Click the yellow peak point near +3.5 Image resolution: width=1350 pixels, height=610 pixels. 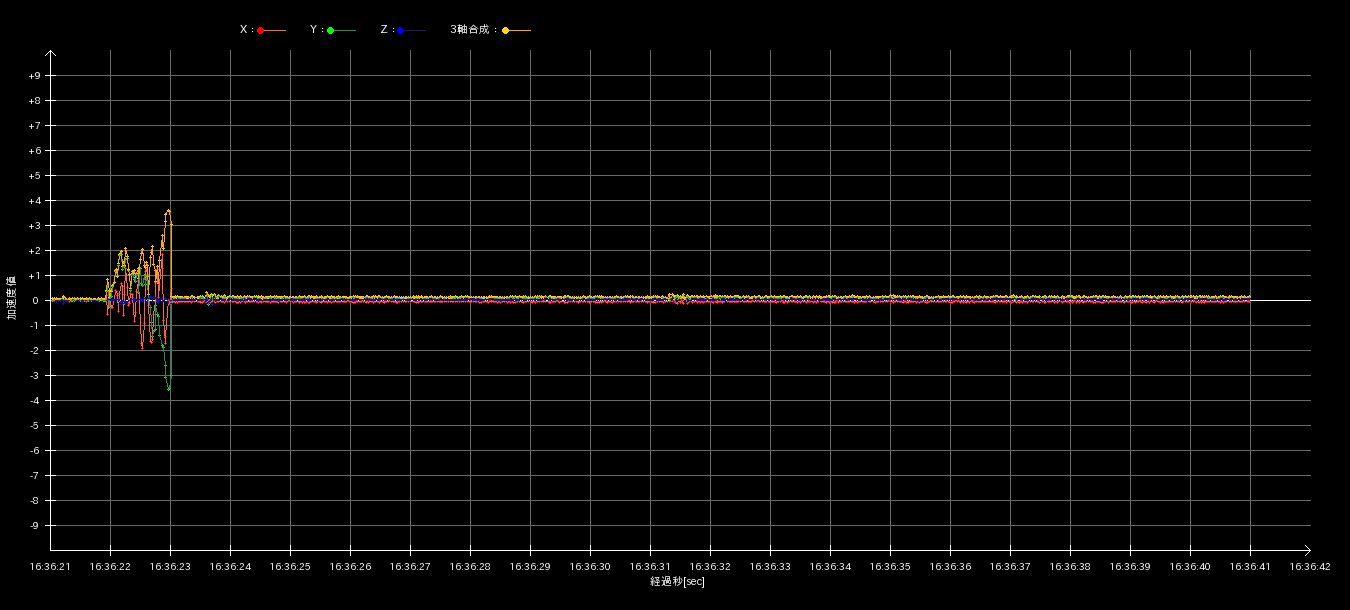point(168,211)
